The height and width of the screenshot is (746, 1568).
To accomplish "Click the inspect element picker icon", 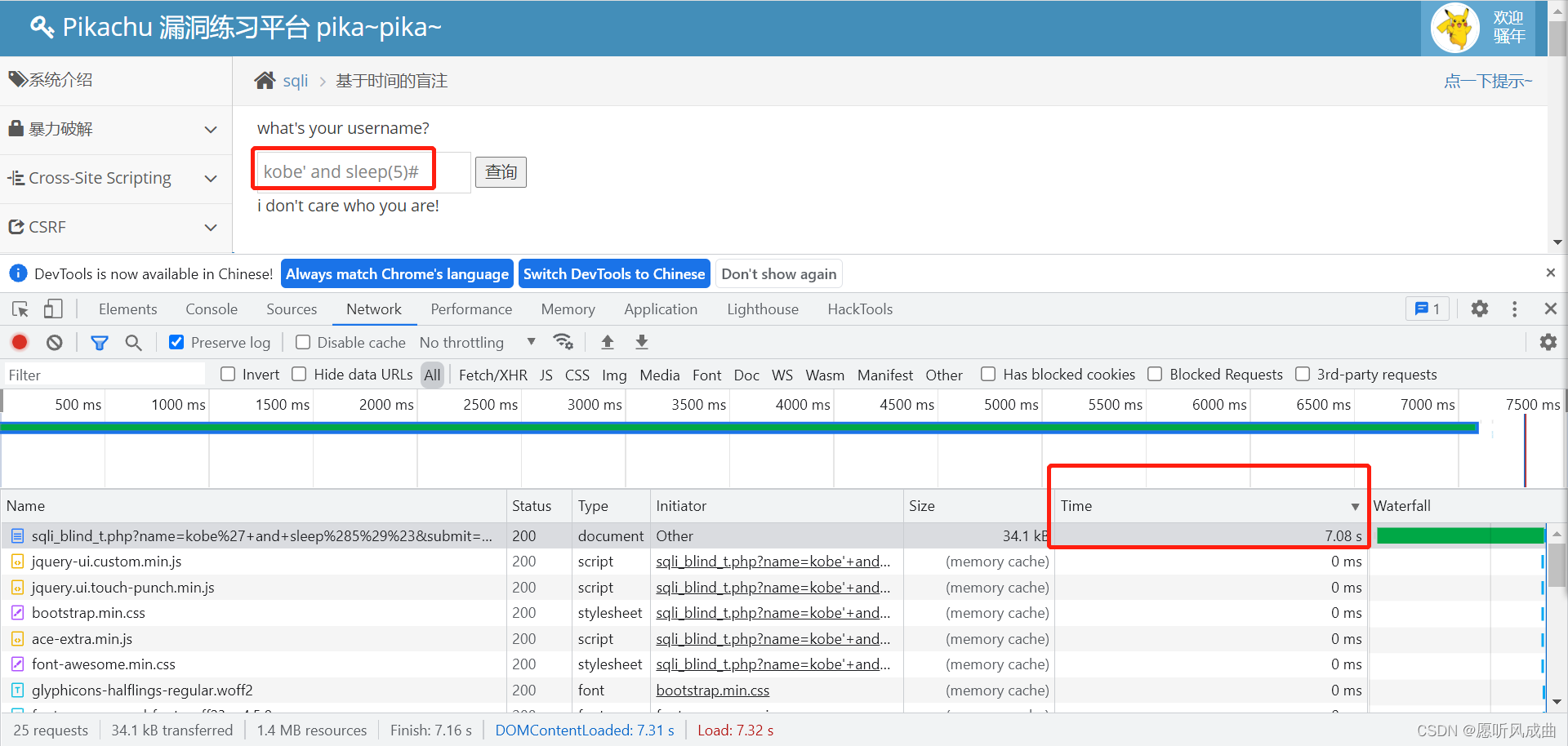I will (x=20, y=309).
